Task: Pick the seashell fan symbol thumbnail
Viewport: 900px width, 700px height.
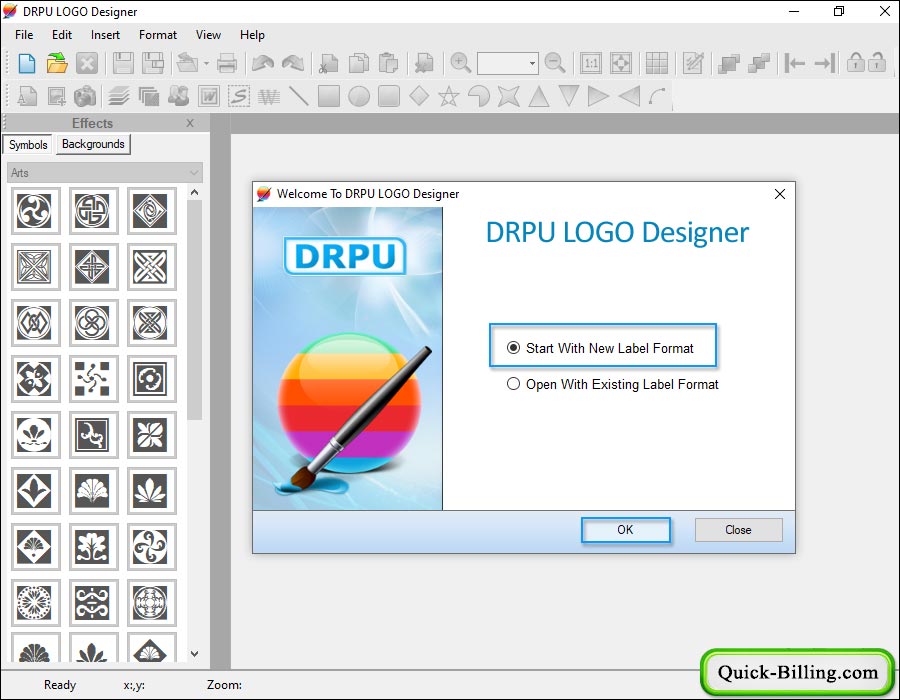Action: click(x=92, y=491)
